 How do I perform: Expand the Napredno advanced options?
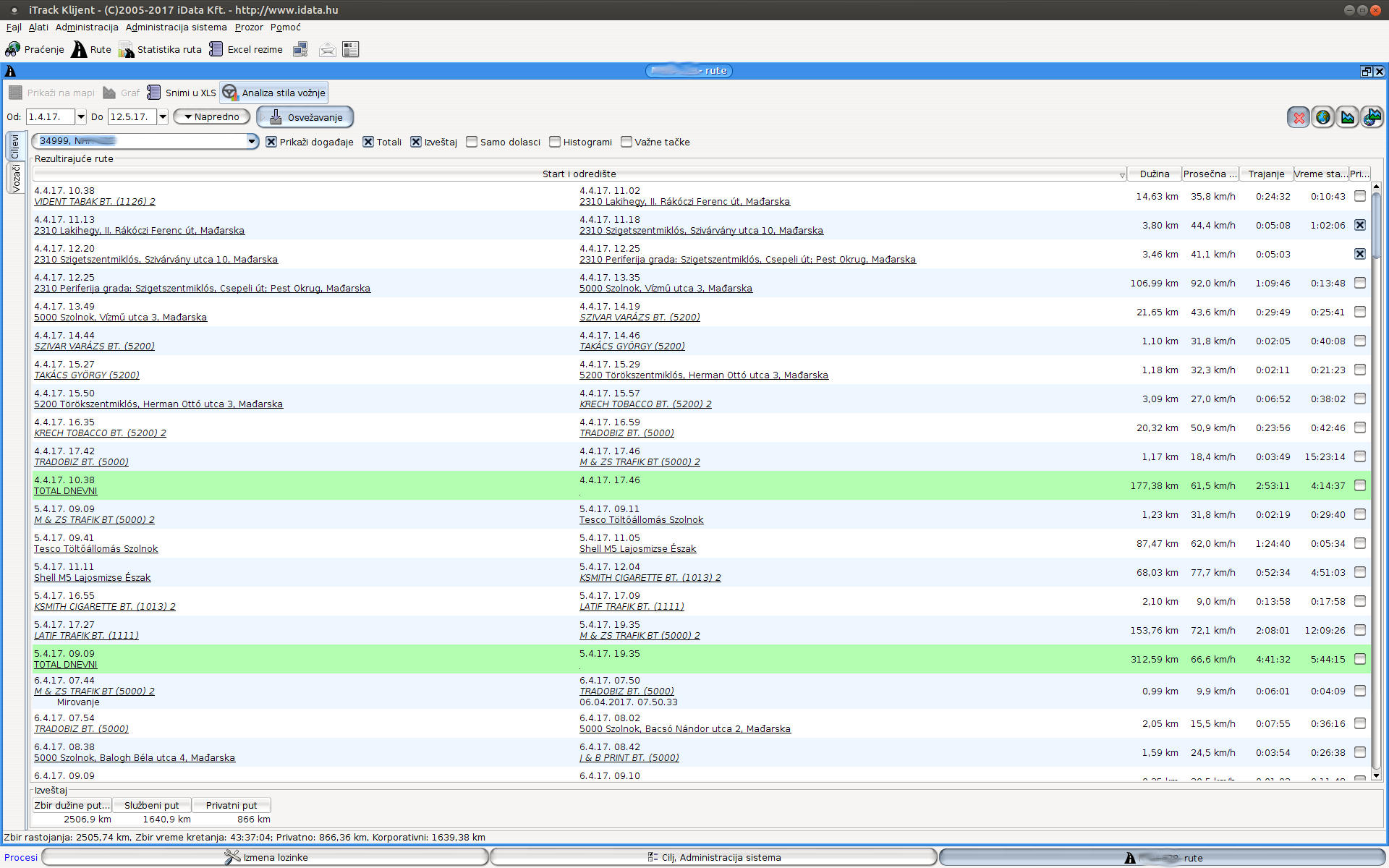[x=211, y=117]
